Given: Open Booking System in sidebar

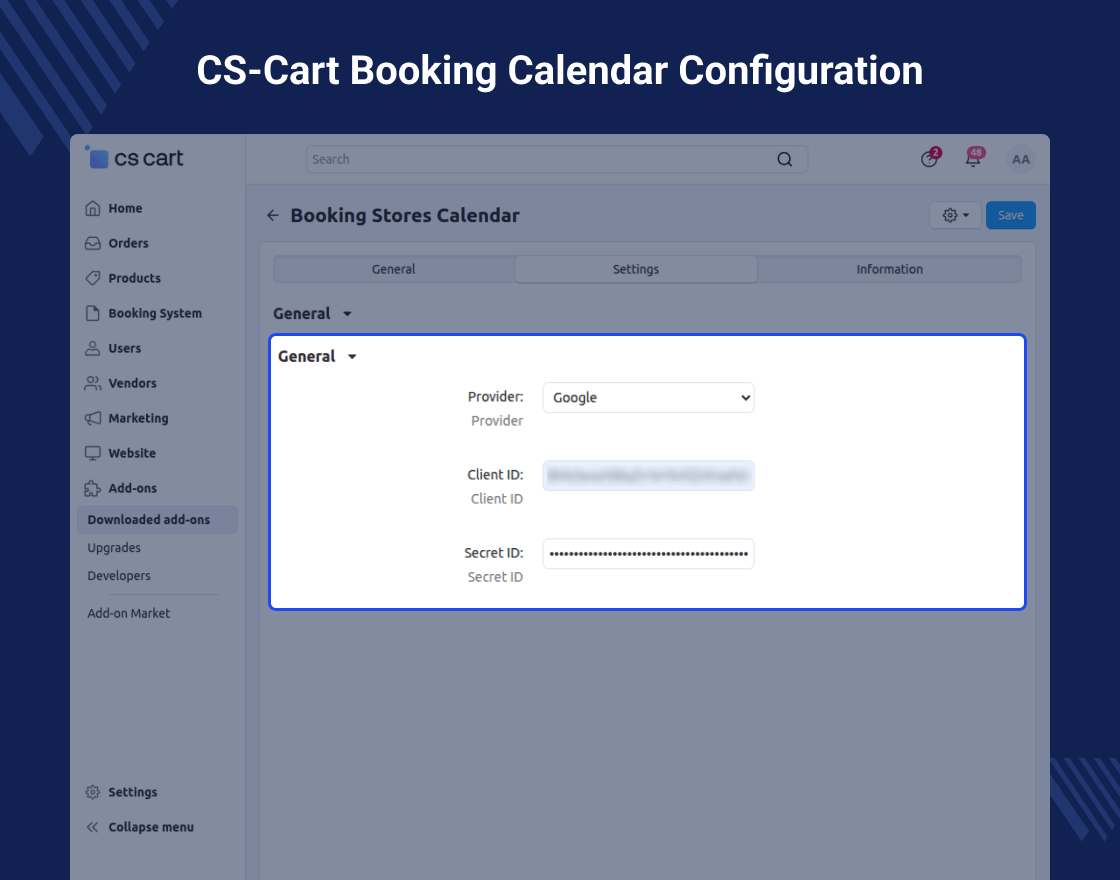Looking at the screenshot, I should (154, 313).
